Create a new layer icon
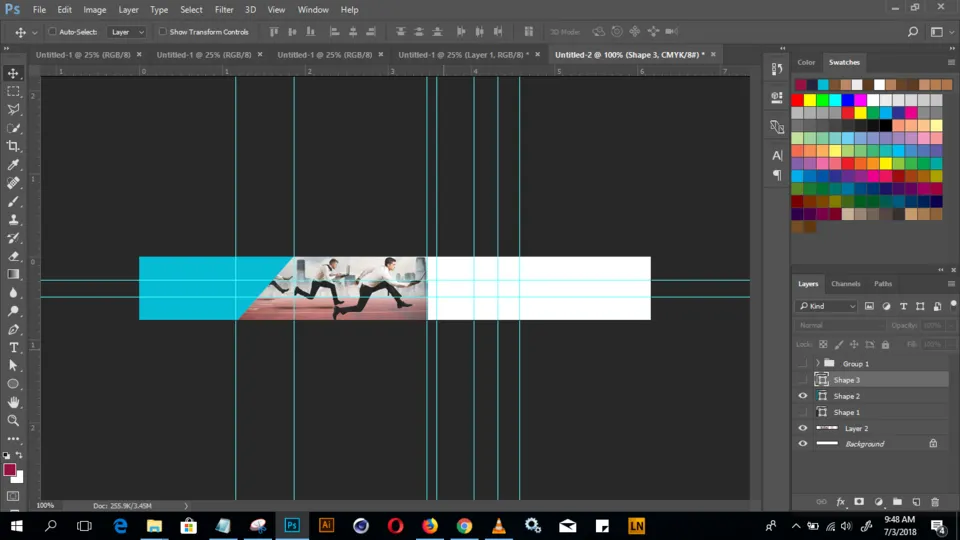The image size is (960, 540). 916,502
